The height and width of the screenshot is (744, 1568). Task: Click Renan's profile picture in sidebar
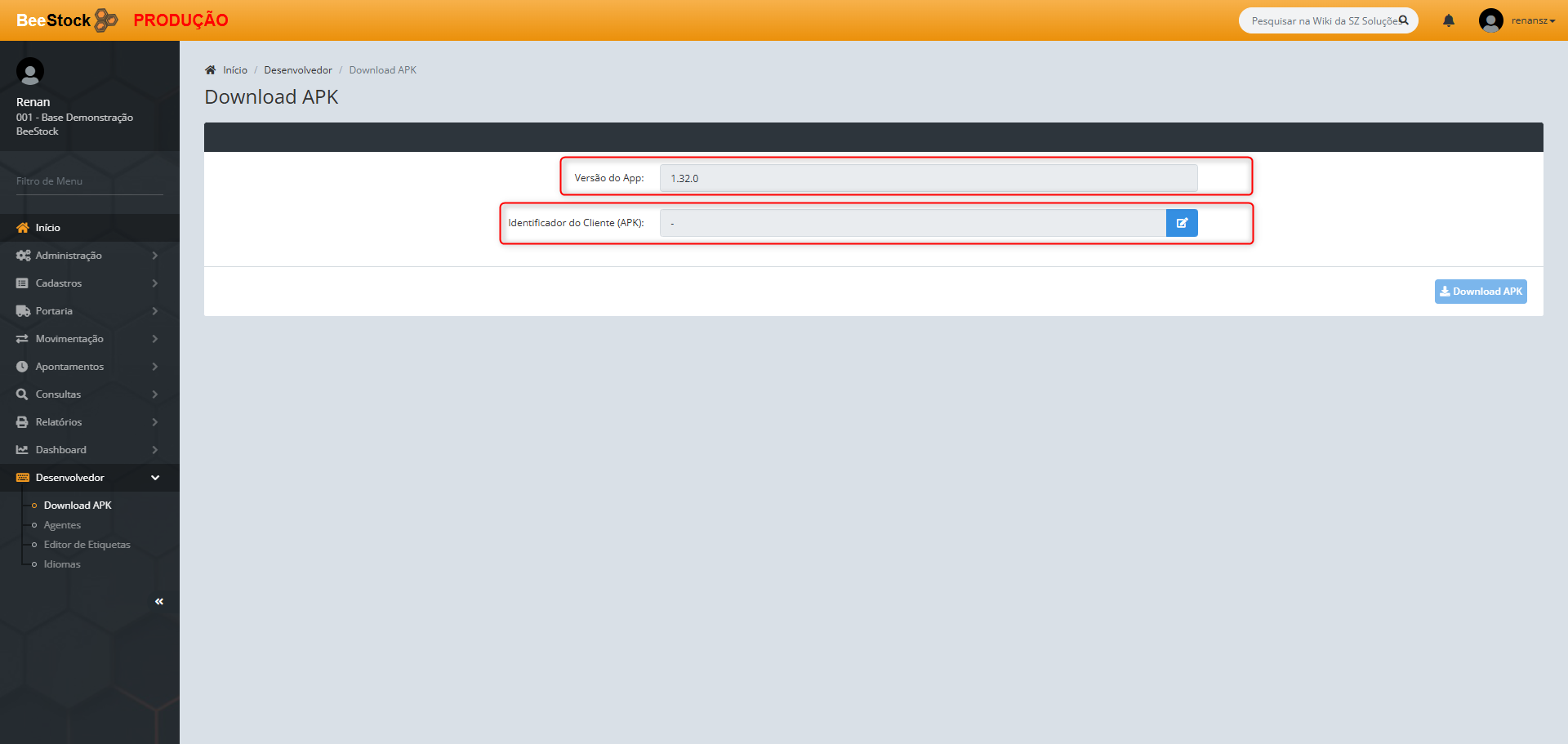tap(30, 72)
